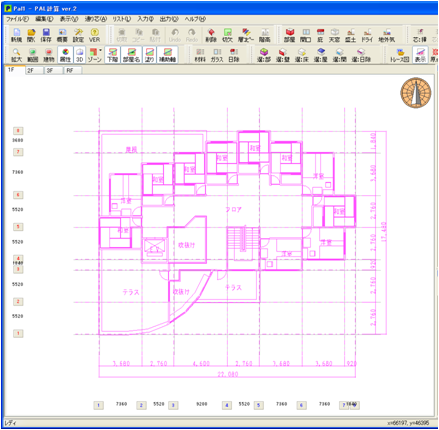Image resolution: width=439 pixels, height=430 pixels.
Task: Click the 削除 delete icon
Action: pyautogui.click(x=211, y=35)
